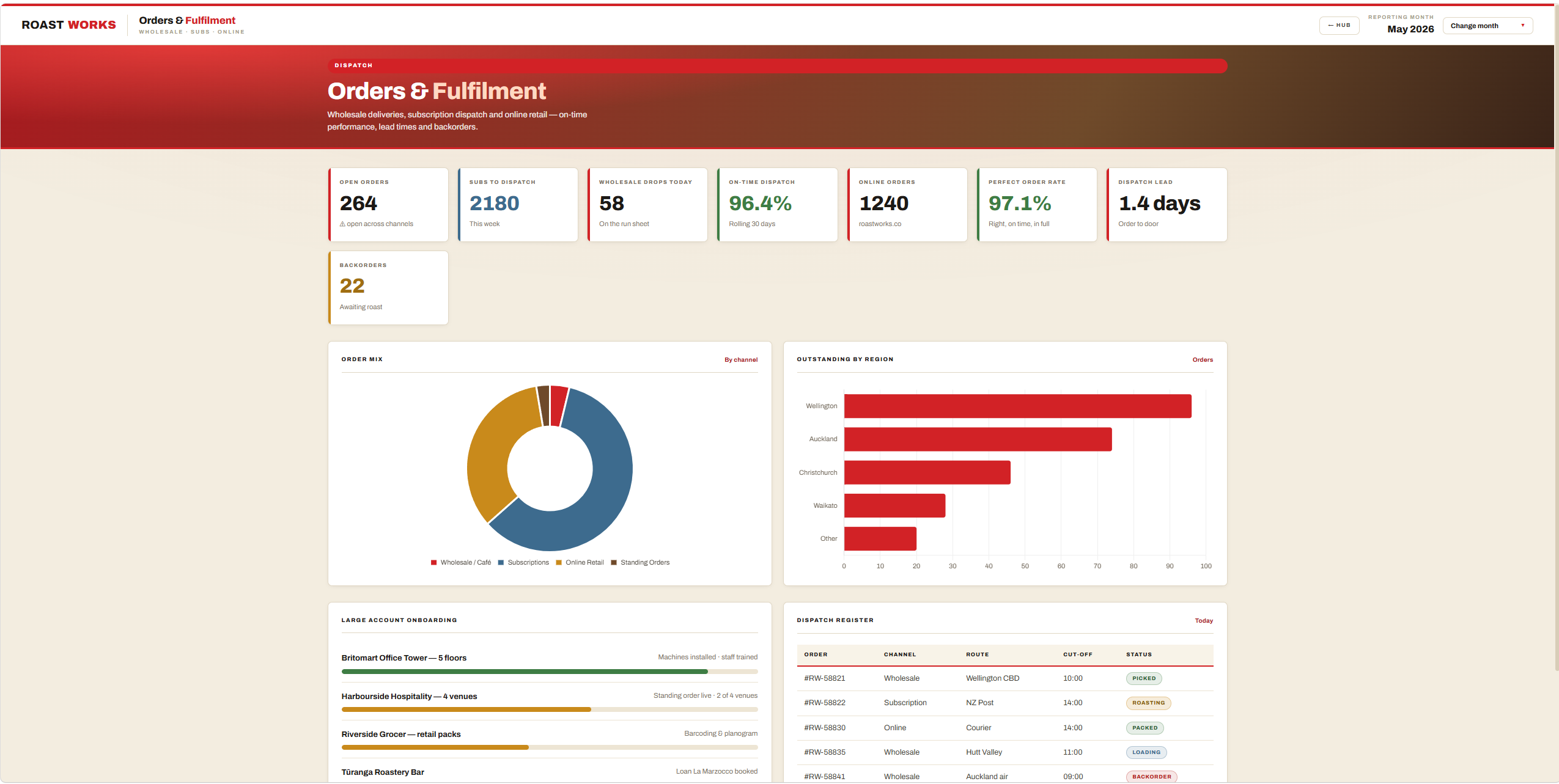Image resolution: width=1559 pixels, height=784 pixels.
Task: Click the Waikato bar in the region chart
Action: (x=894, y=506)
